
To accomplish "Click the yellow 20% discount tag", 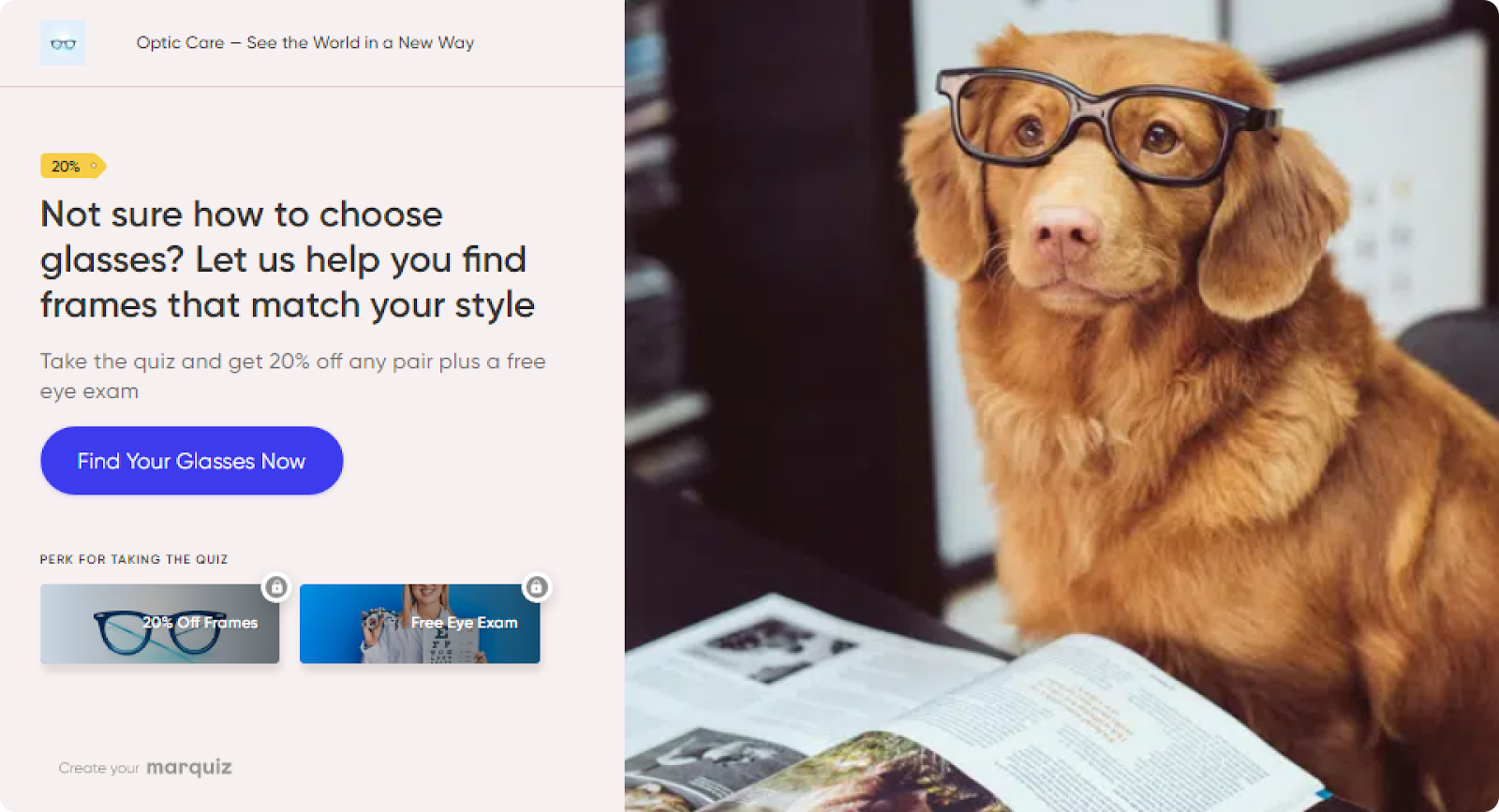I will (x=73, y=166).
